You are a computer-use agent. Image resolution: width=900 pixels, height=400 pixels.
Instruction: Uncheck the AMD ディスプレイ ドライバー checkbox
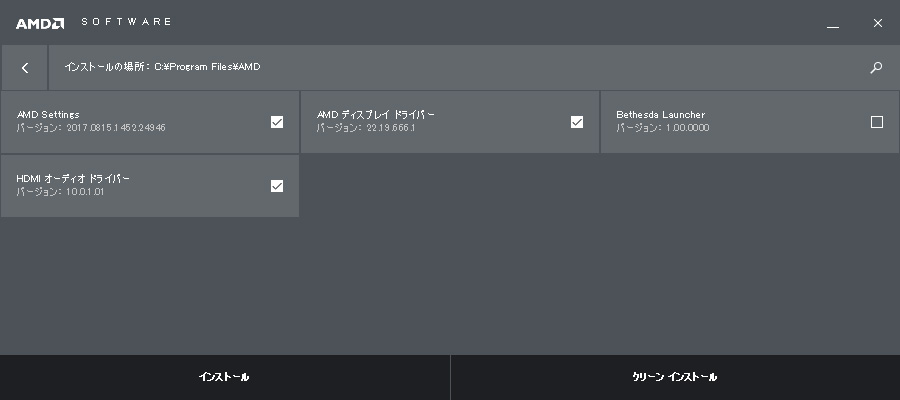(x=577, y=122)
